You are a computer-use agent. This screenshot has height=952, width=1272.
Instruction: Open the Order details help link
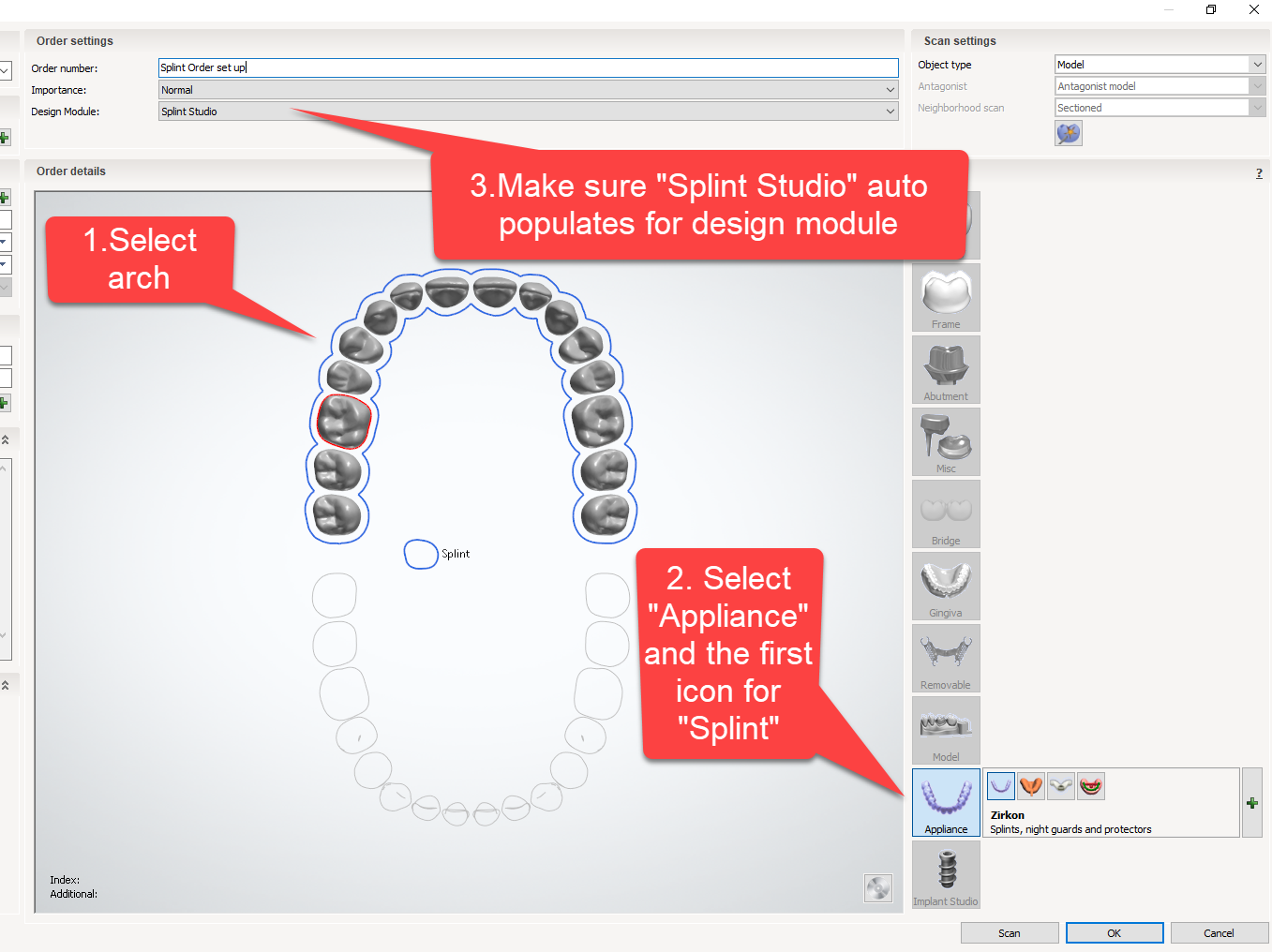[1259, 172]
